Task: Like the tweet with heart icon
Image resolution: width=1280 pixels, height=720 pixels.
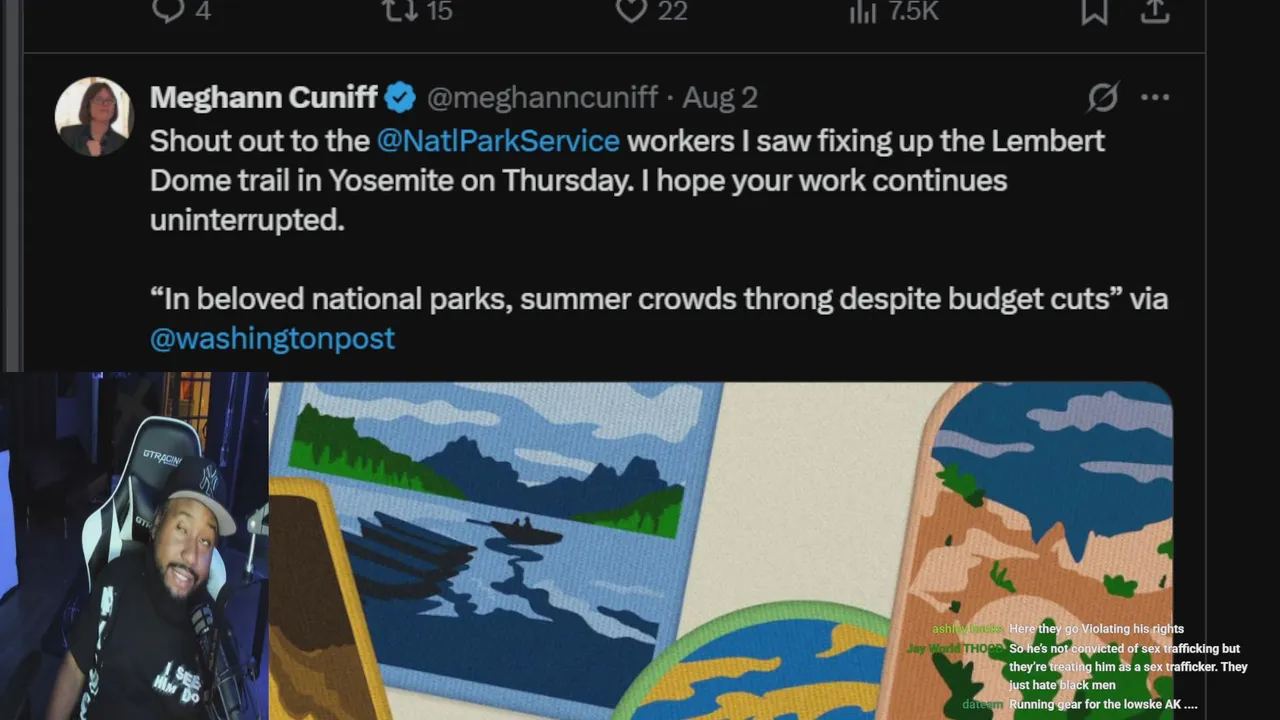Action: coord(631,10)
